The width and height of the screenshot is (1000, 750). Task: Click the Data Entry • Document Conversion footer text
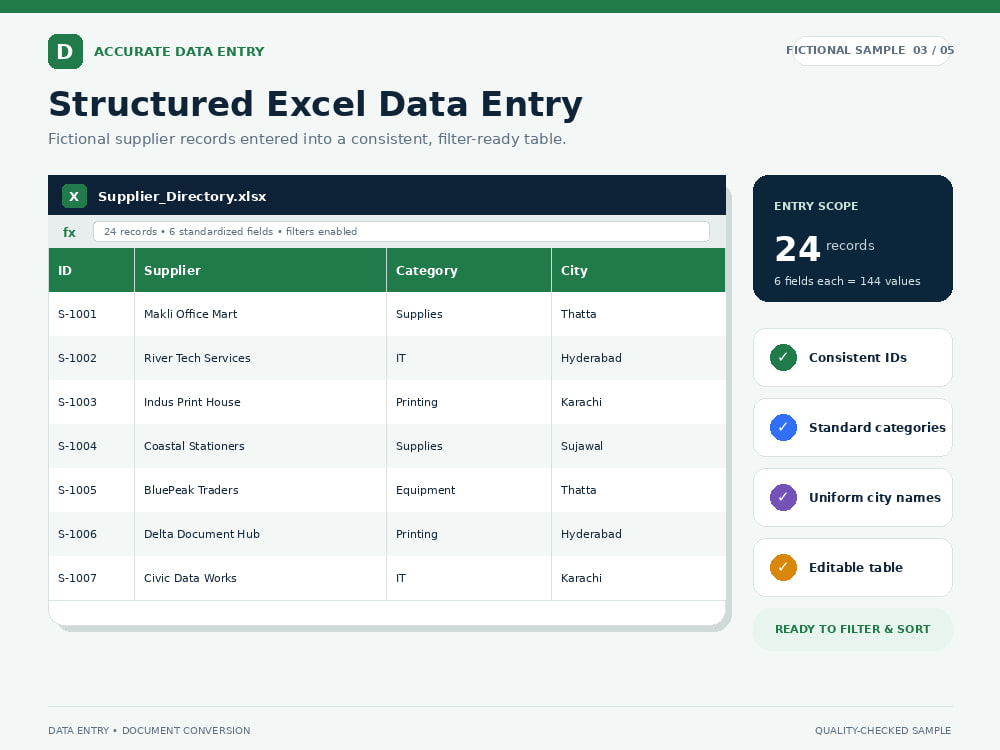149,731
